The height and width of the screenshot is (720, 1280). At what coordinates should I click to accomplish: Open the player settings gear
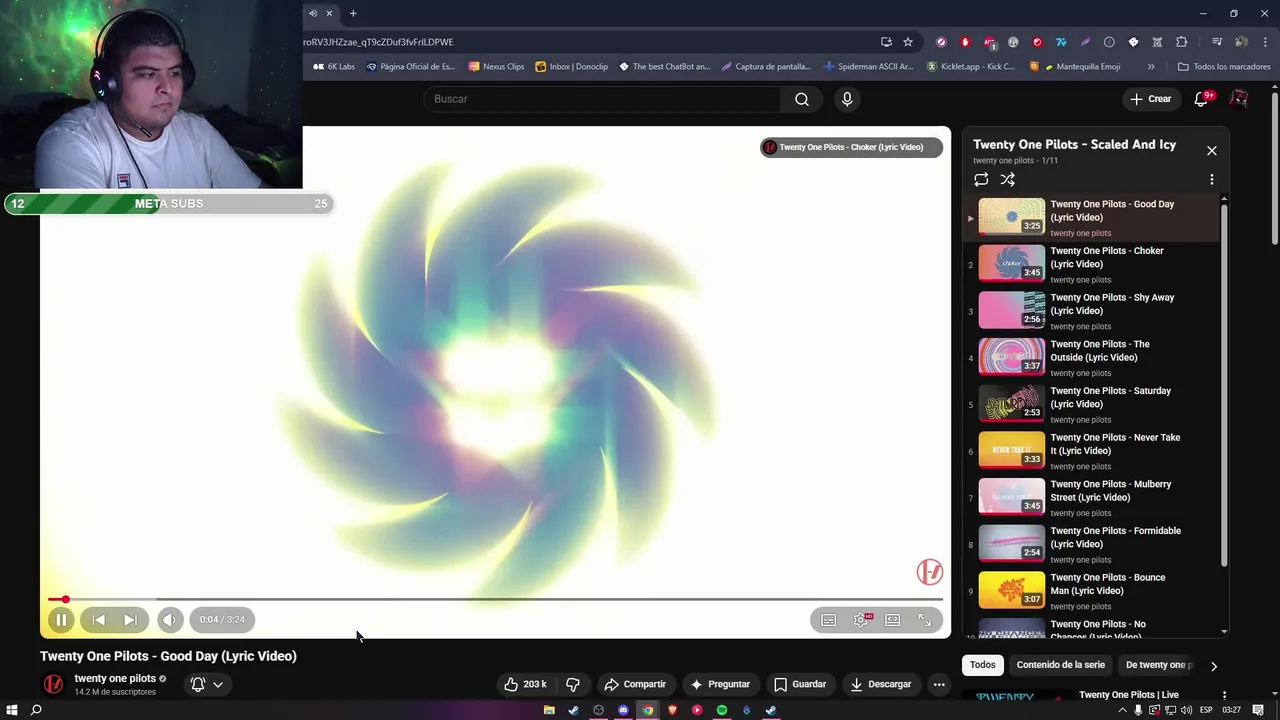(x=861, y=620)
